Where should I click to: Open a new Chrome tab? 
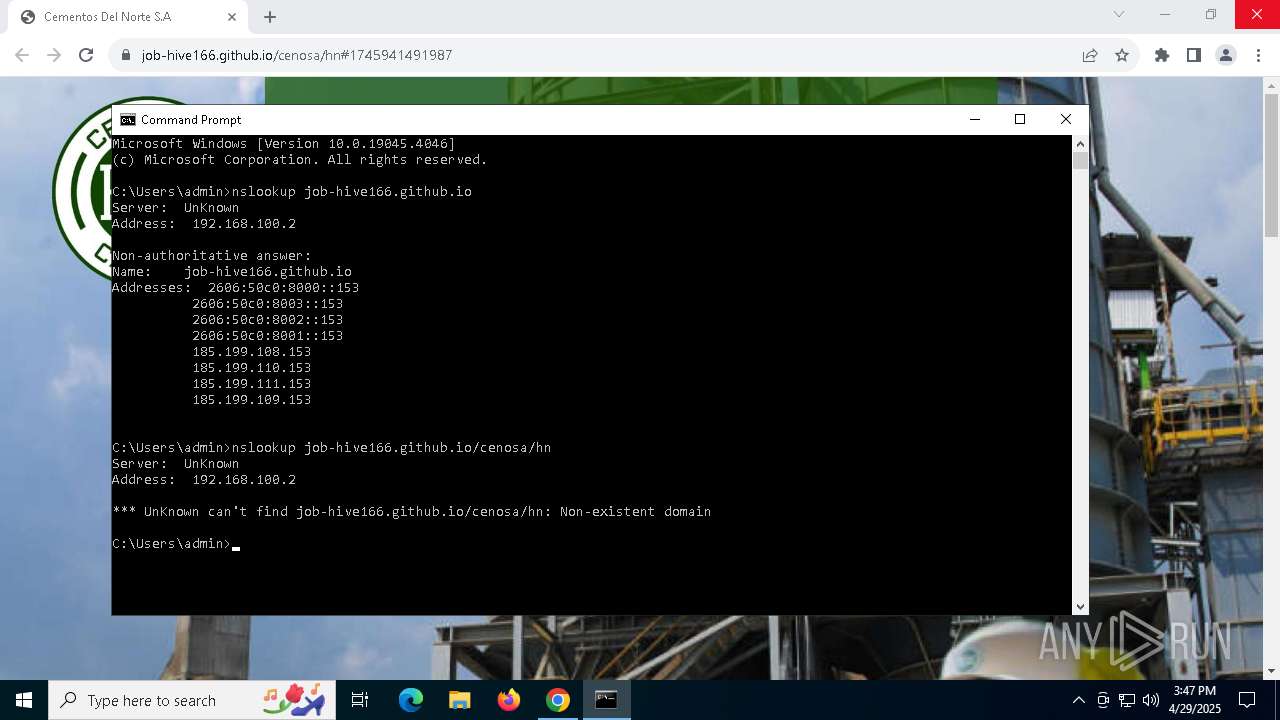coord(270,17)
